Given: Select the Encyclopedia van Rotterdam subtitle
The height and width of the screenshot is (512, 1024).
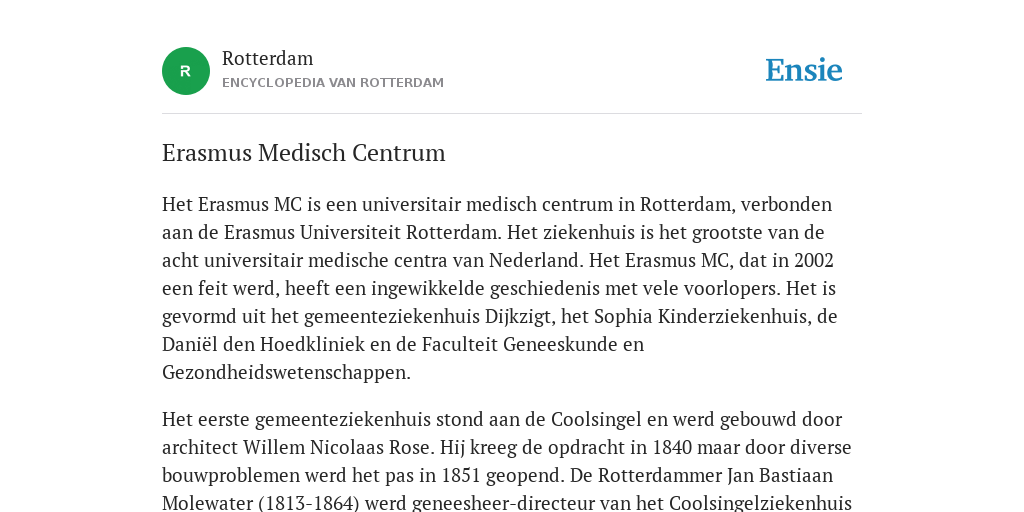Looking at the screenshot, I should coord(333,83).
